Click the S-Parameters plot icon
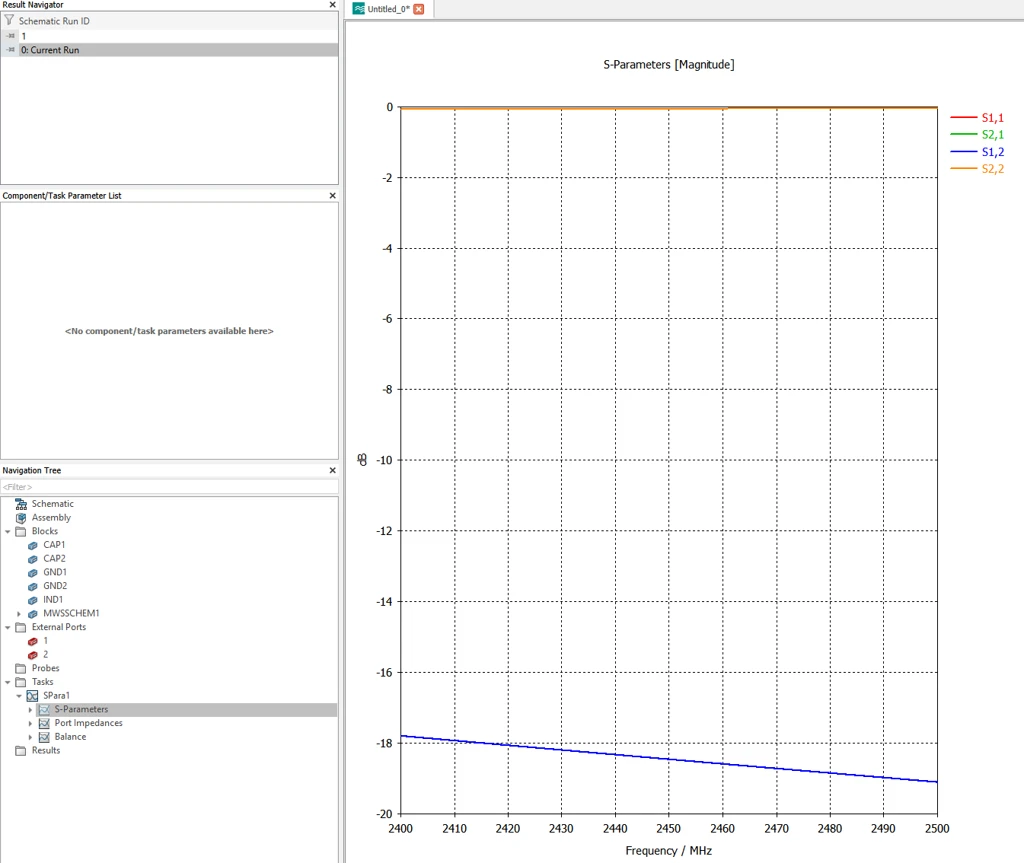This screenshot has height=863, width=1024. pyautogui.click(x=44, y=709)
